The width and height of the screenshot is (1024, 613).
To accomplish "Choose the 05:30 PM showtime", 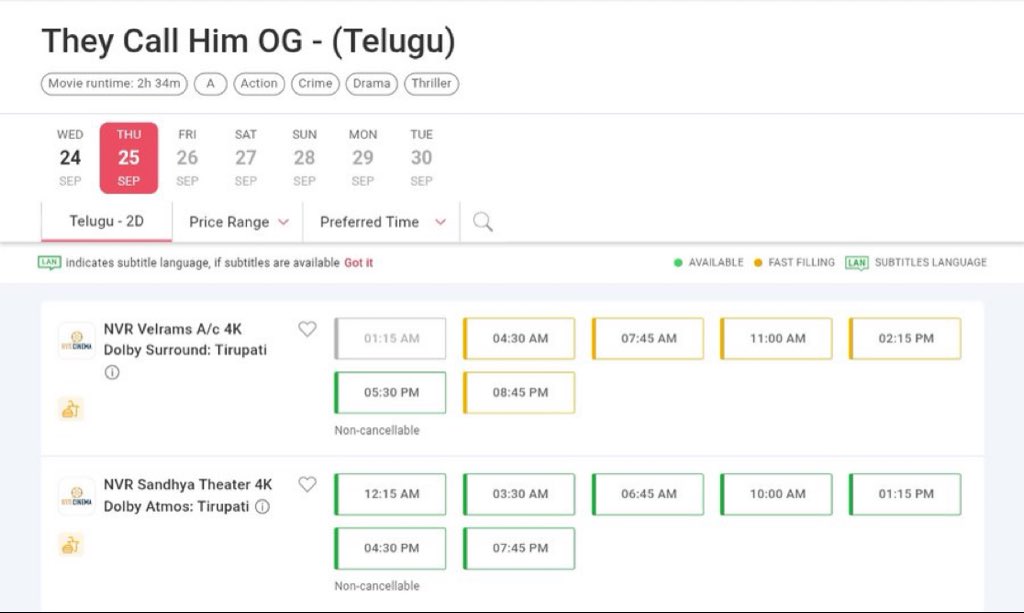I will (x=391, y=392).
